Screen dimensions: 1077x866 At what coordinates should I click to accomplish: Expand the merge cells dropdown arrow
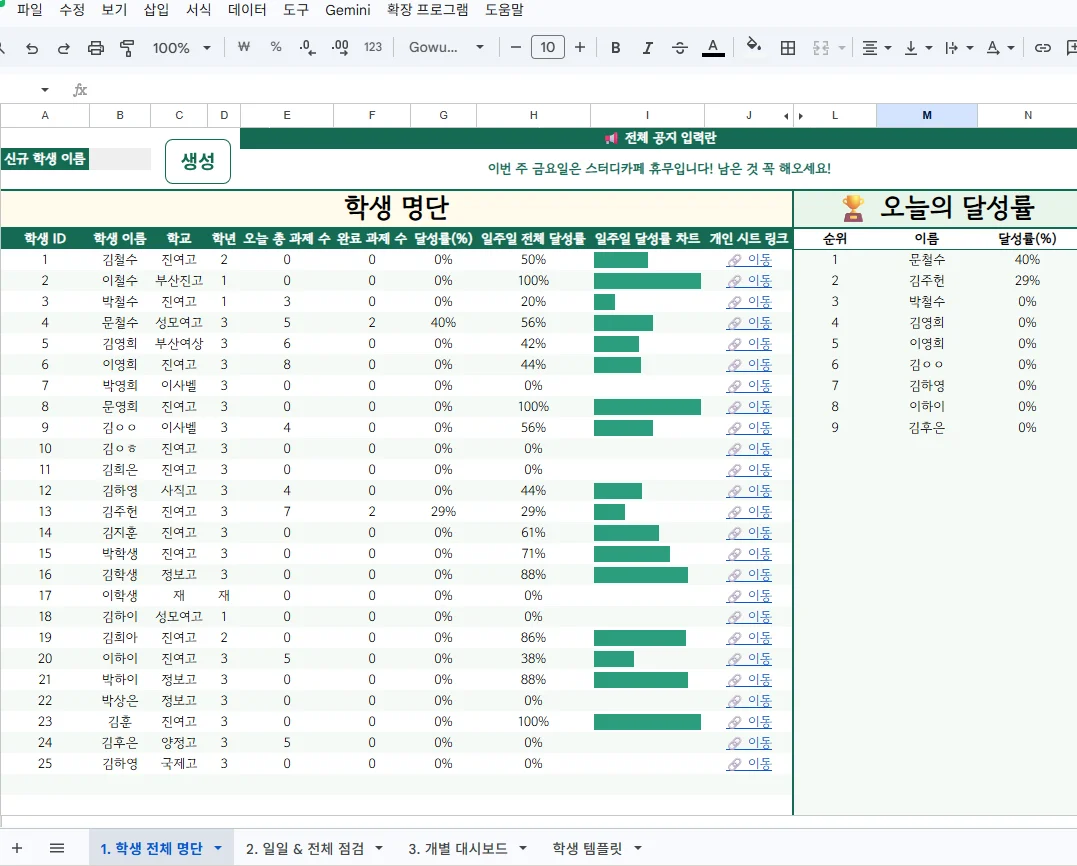(841, 48)
